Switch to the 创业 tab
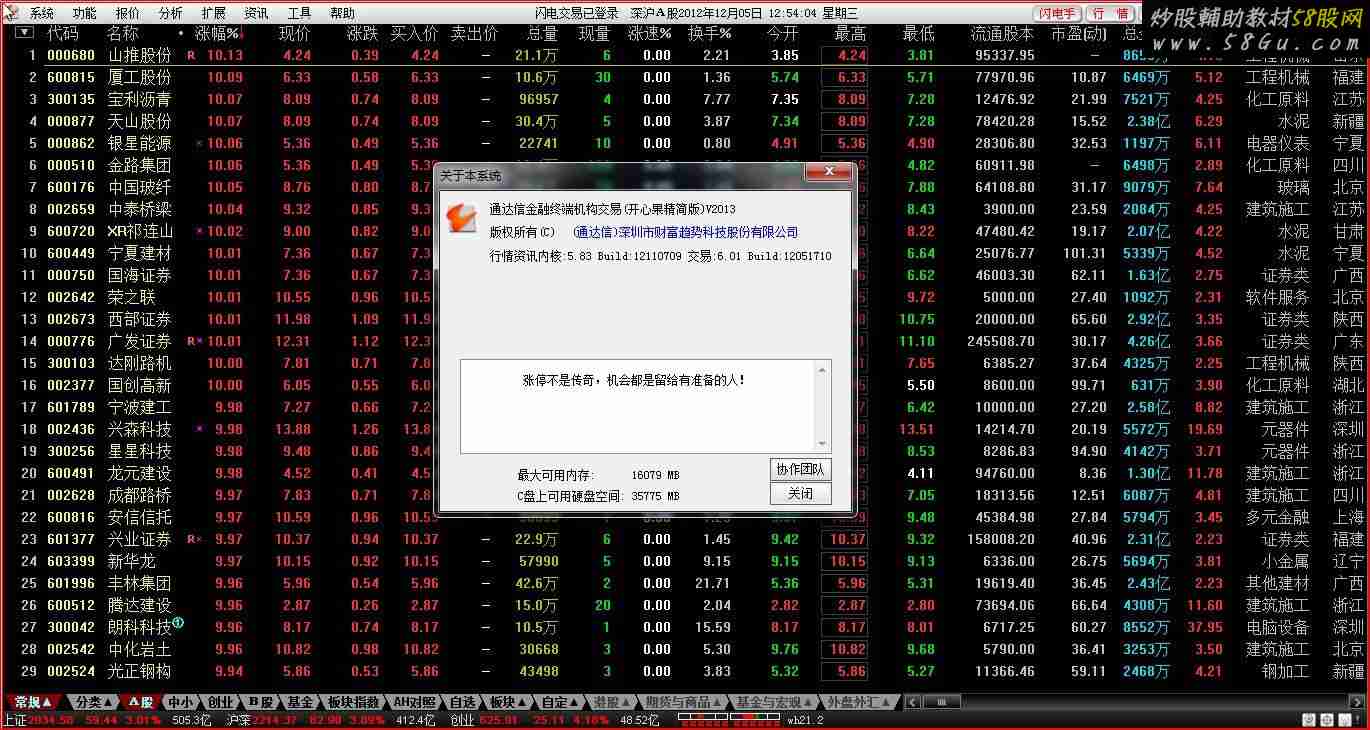Screen dimensions: 1370x730 221,702
